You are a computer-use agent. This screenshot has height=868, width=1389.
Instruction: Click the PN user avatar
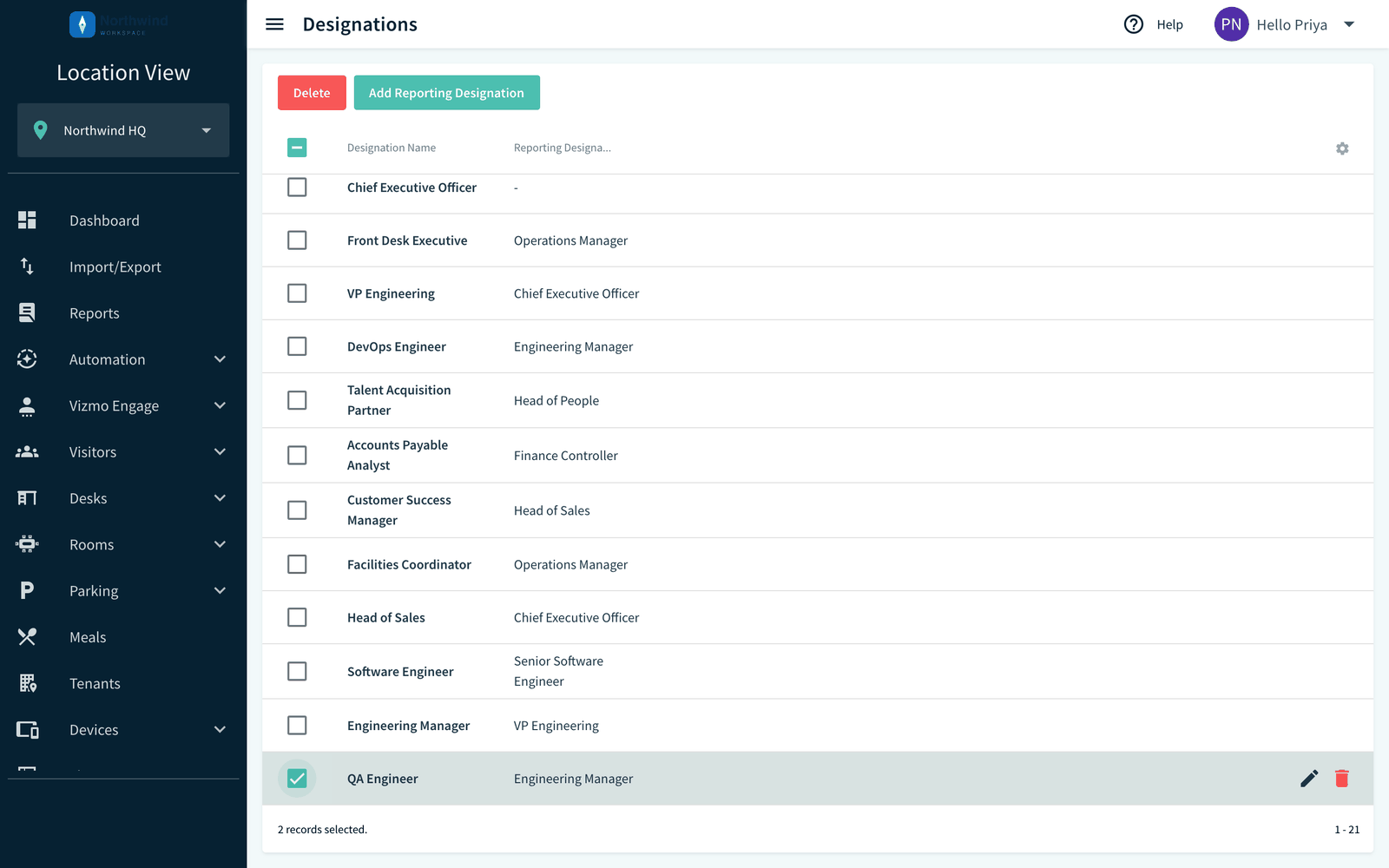tap(1231, 24)
